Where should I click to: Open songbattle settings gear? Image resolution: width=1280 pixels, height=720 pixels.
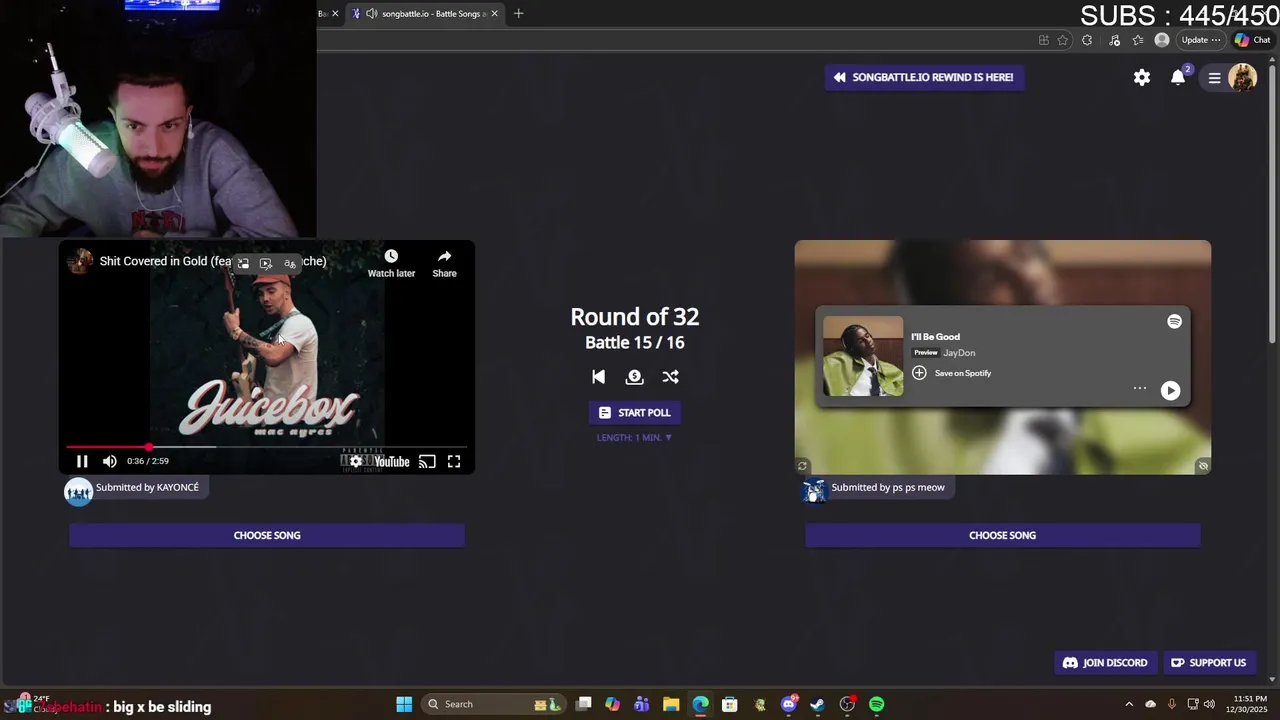(1142, 77)
